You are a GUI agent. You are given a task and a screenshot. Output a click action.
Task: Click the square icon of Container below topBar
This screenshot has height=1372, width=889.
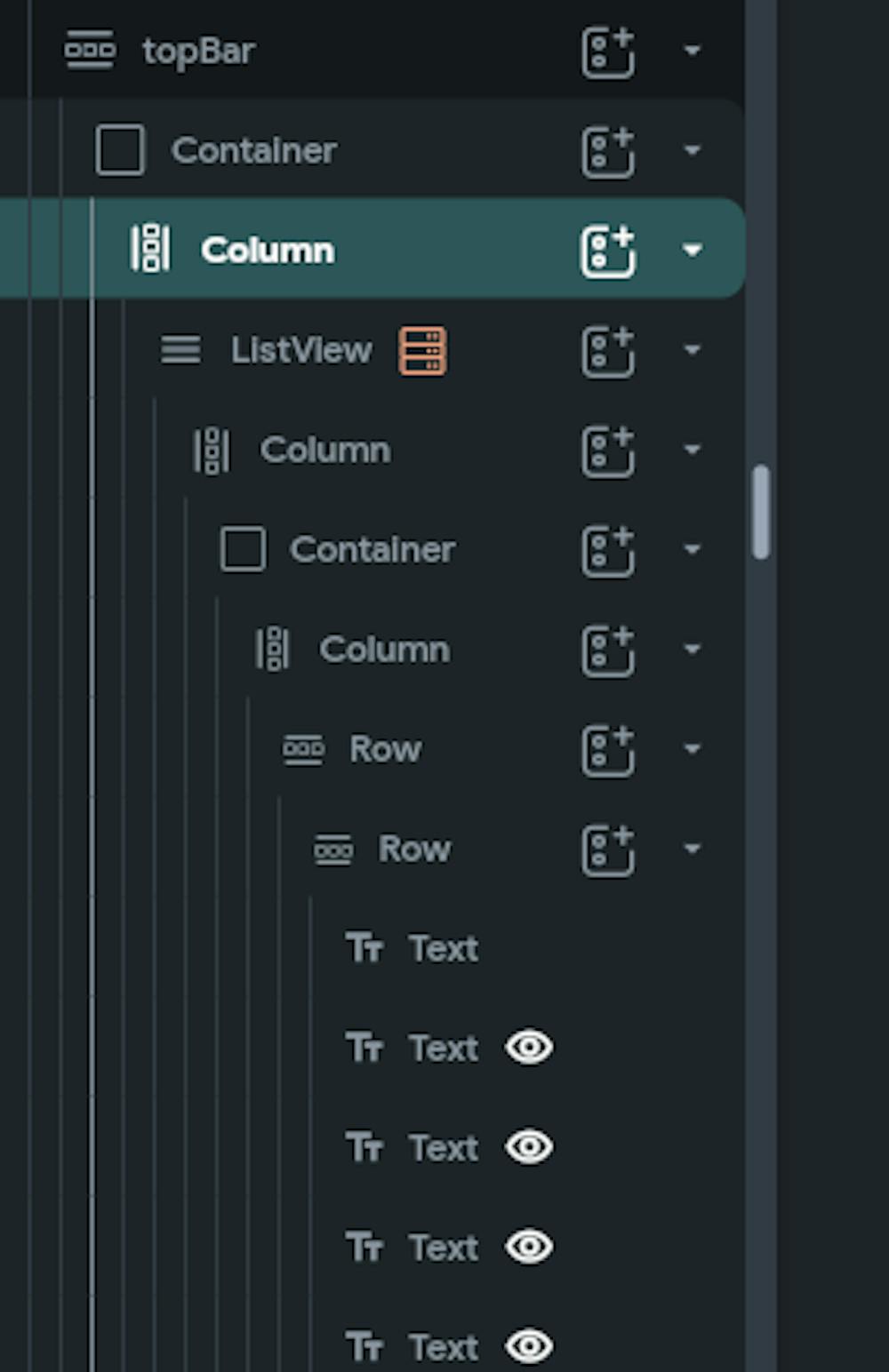click(120, 150)
